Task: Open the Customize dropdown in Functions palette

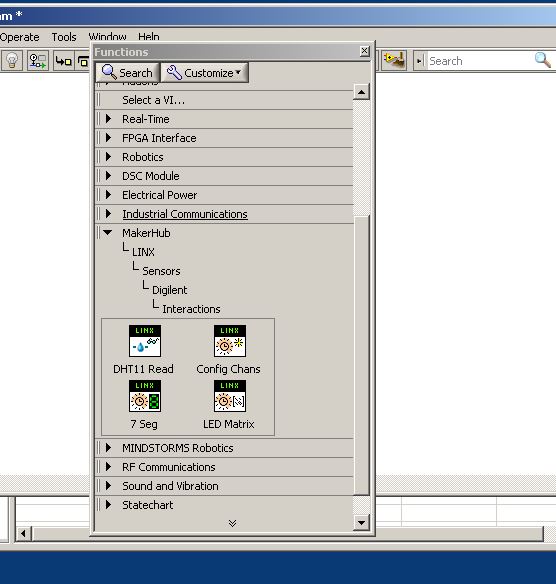Action: [204, 73]
